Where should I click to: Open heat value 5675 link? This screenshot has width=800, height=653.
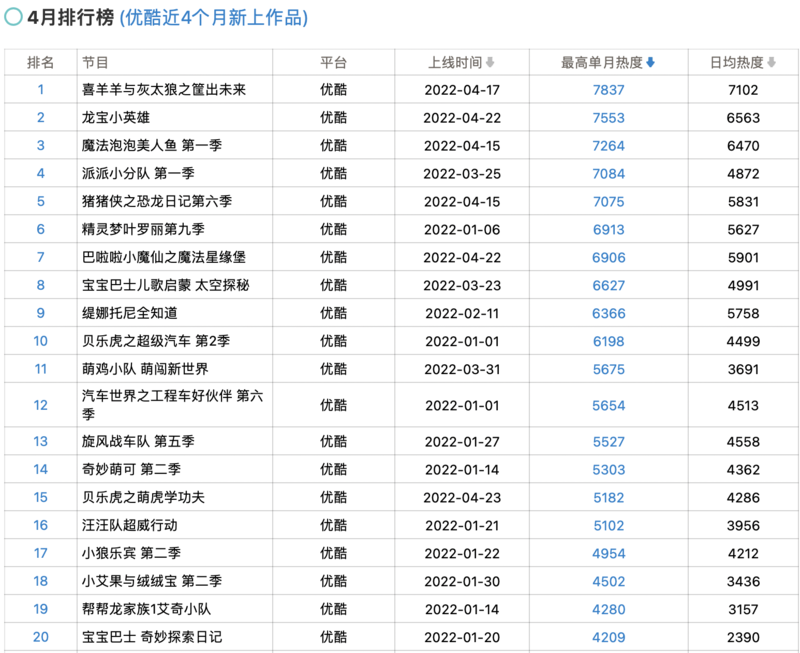608,369
